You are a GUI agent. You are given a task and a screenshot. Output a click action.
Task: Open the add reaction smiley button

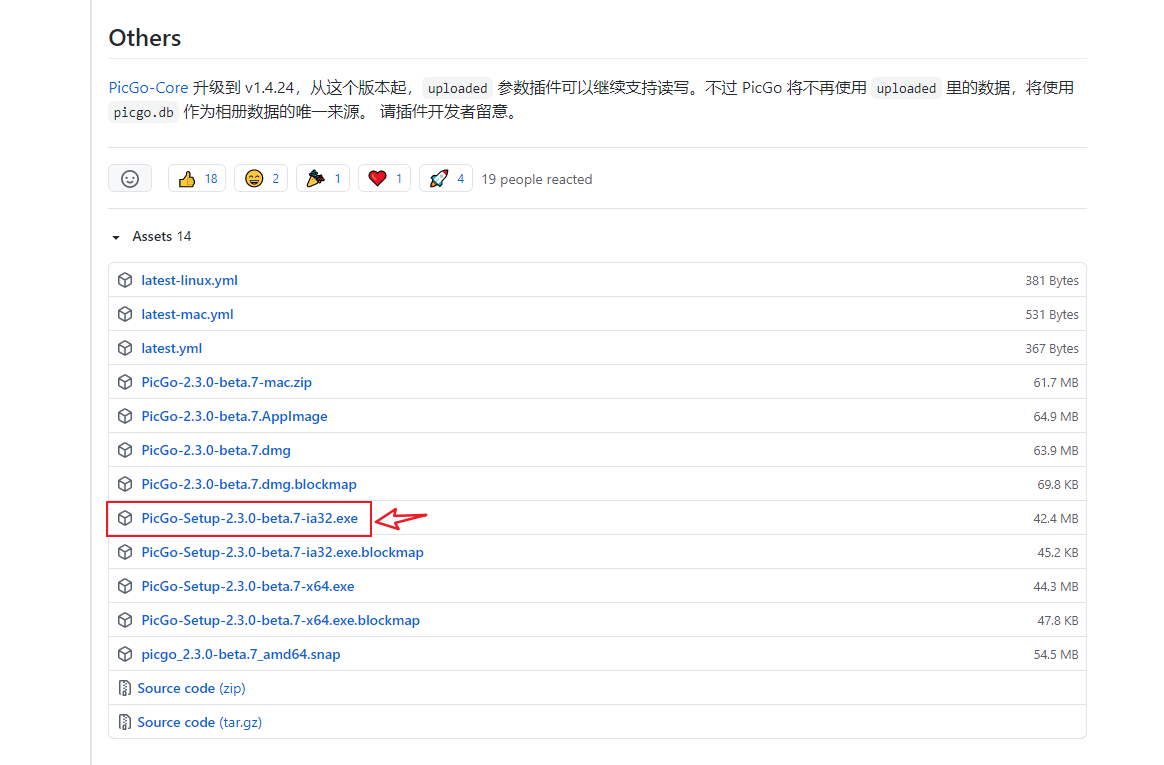point(130,179)
